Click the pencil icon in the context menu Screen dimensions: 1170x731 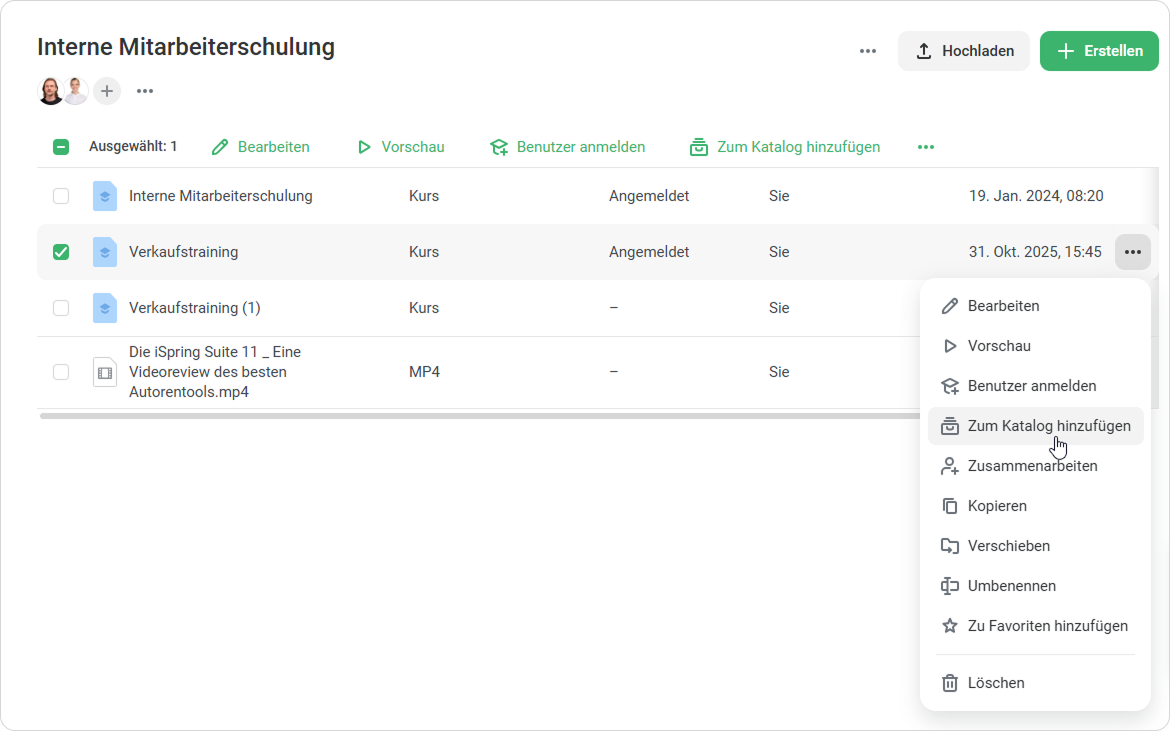pyautogui.click(x=950, y=306)
